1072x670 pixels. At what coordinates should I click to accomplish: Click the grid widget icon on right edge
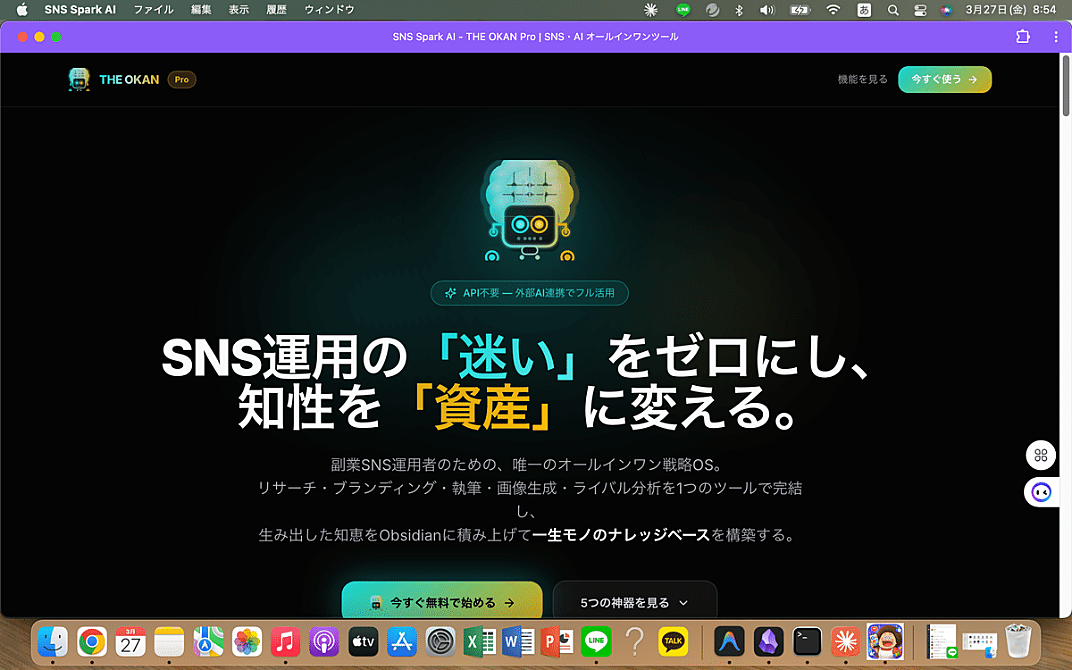click(x=1041, y=455)
